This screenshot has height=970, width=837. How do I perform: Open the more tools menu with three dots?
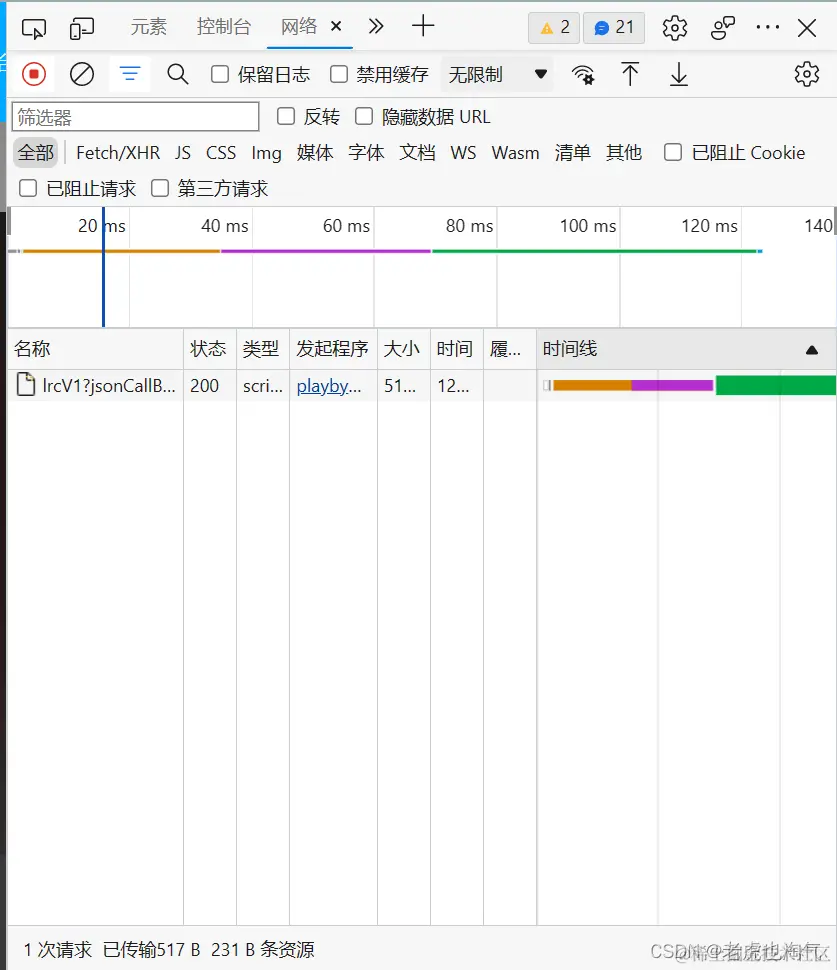coord(767,28)
